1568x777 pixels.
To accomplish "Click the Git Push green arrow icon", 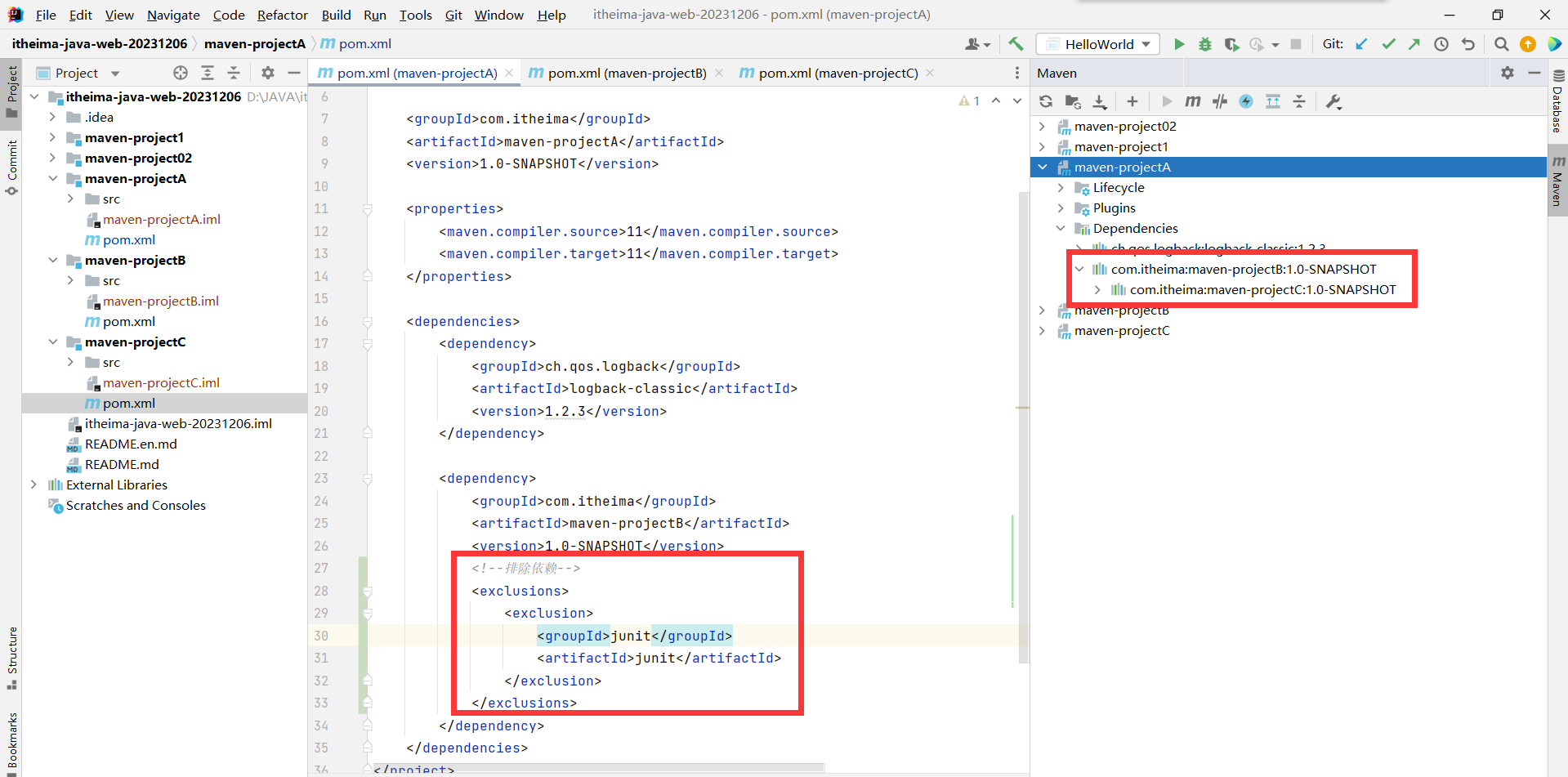I will [1414, 44].
